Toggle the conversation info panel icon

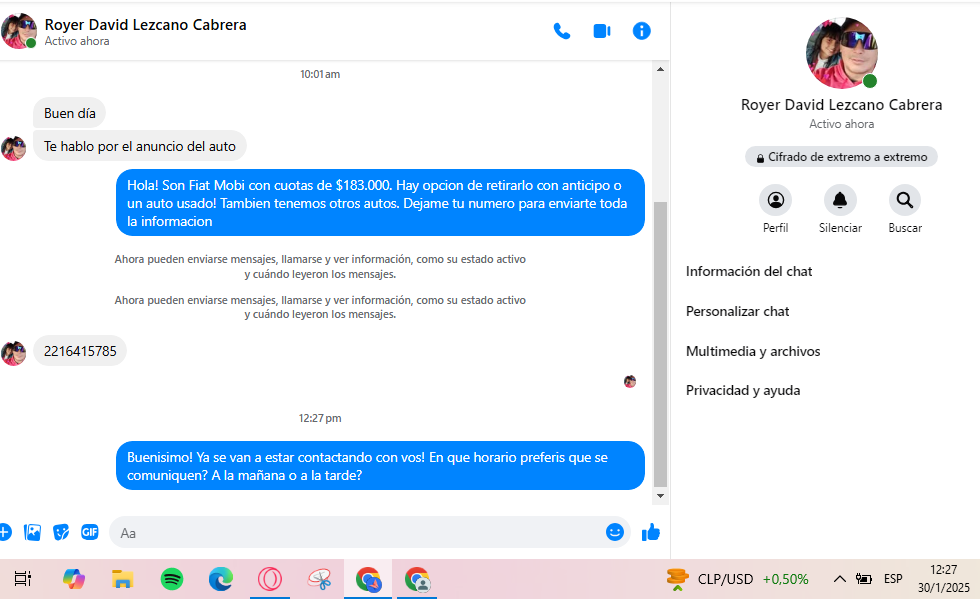pyautogui.click(x=641, y=31)
